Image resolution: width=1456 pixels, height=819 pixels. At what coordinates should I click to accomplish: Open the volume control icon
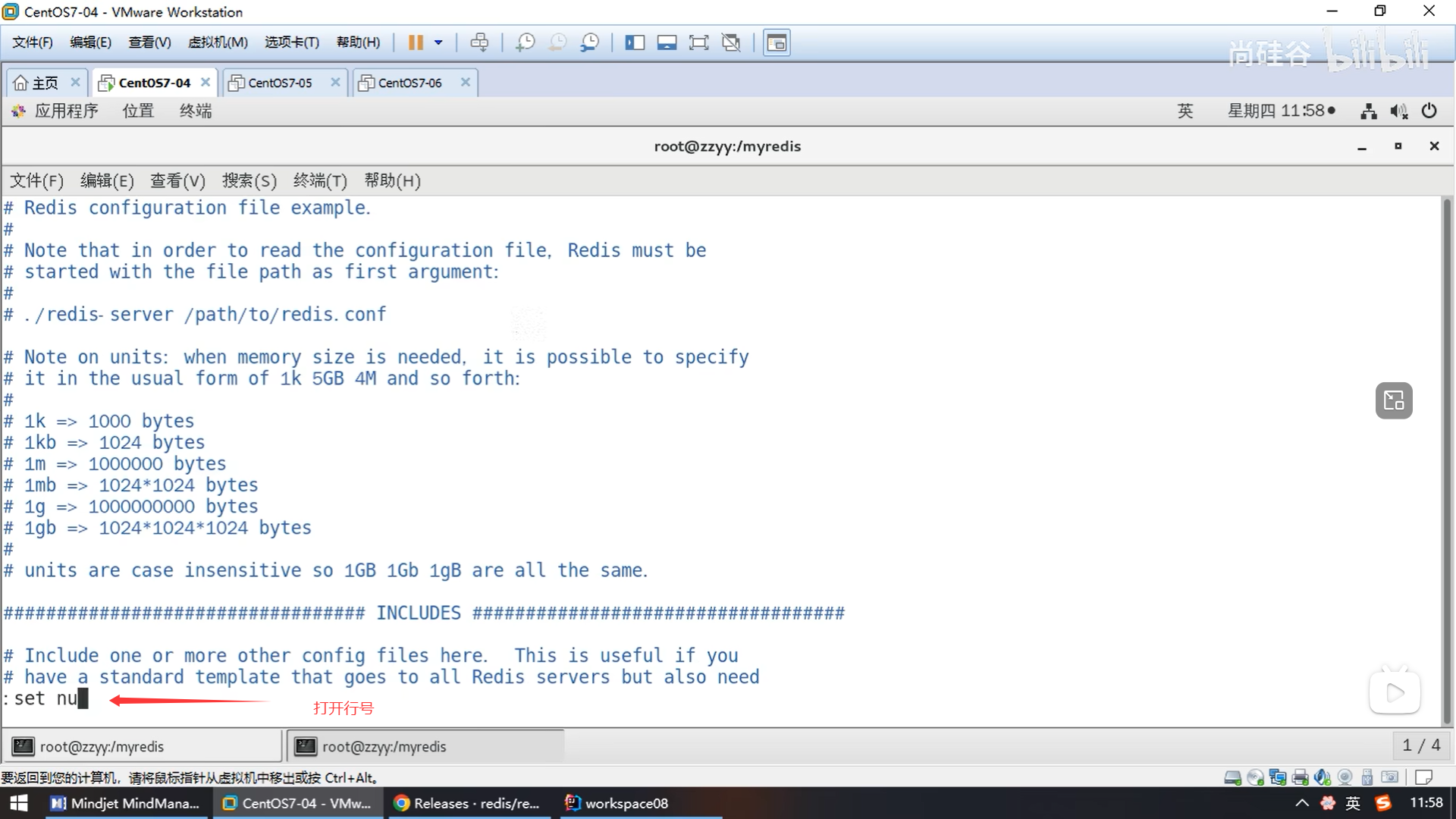[1398, 111]
